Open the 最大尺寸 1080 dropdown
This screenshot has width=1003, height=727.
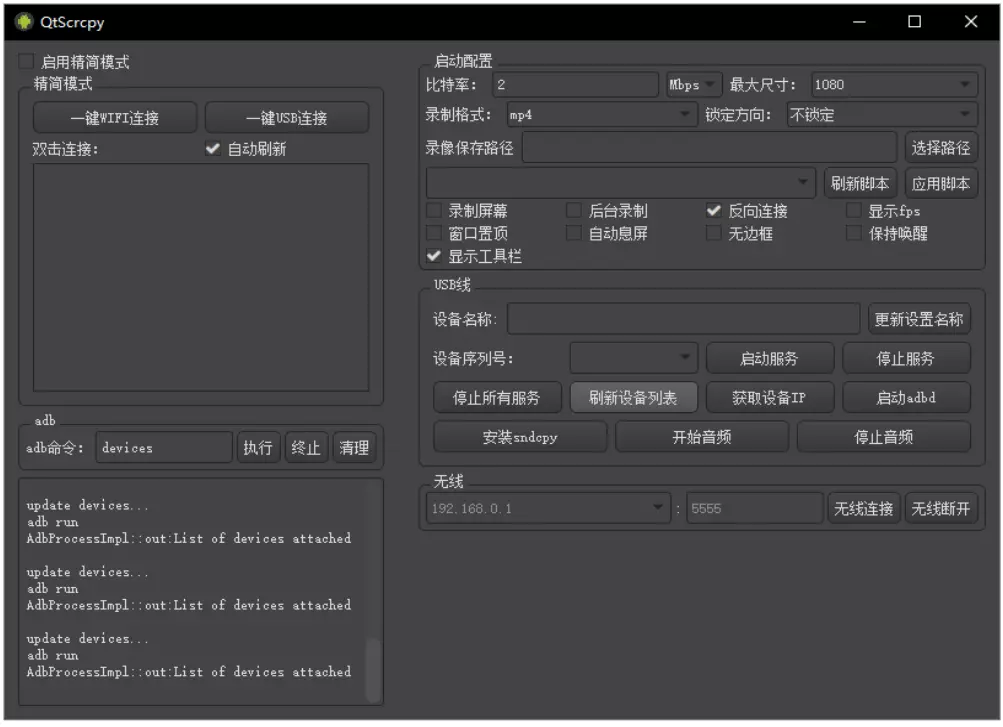(894, 84)
